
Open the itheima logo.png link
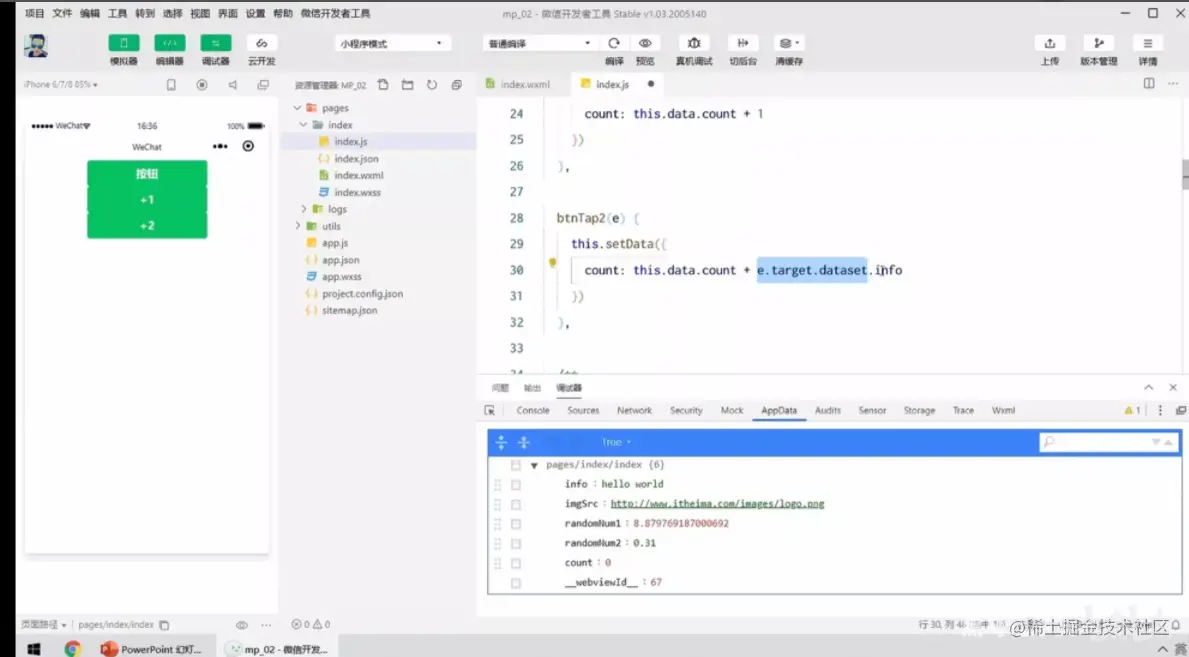[717, 504]
